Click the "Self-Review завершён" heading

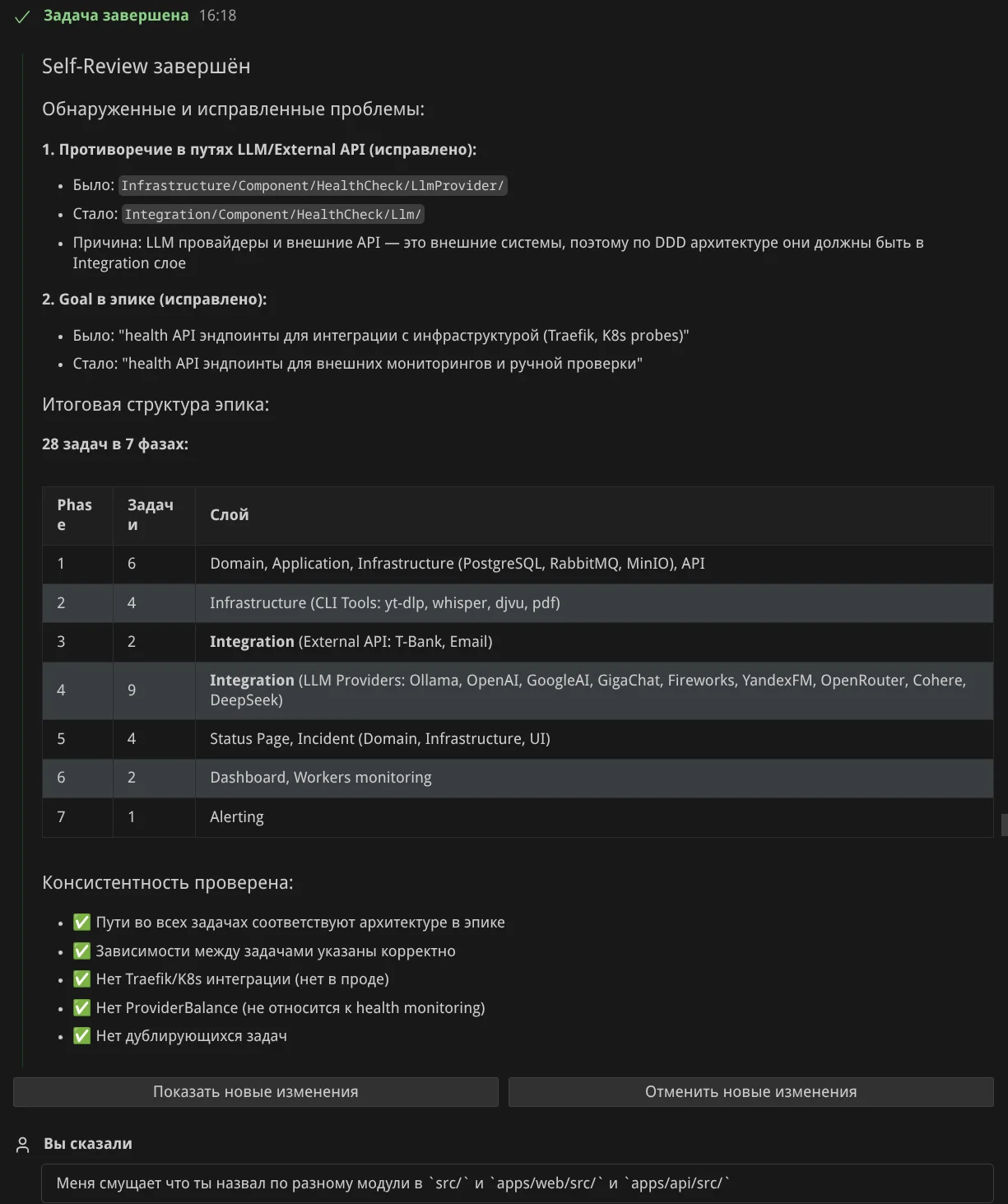tap(146, 67)
